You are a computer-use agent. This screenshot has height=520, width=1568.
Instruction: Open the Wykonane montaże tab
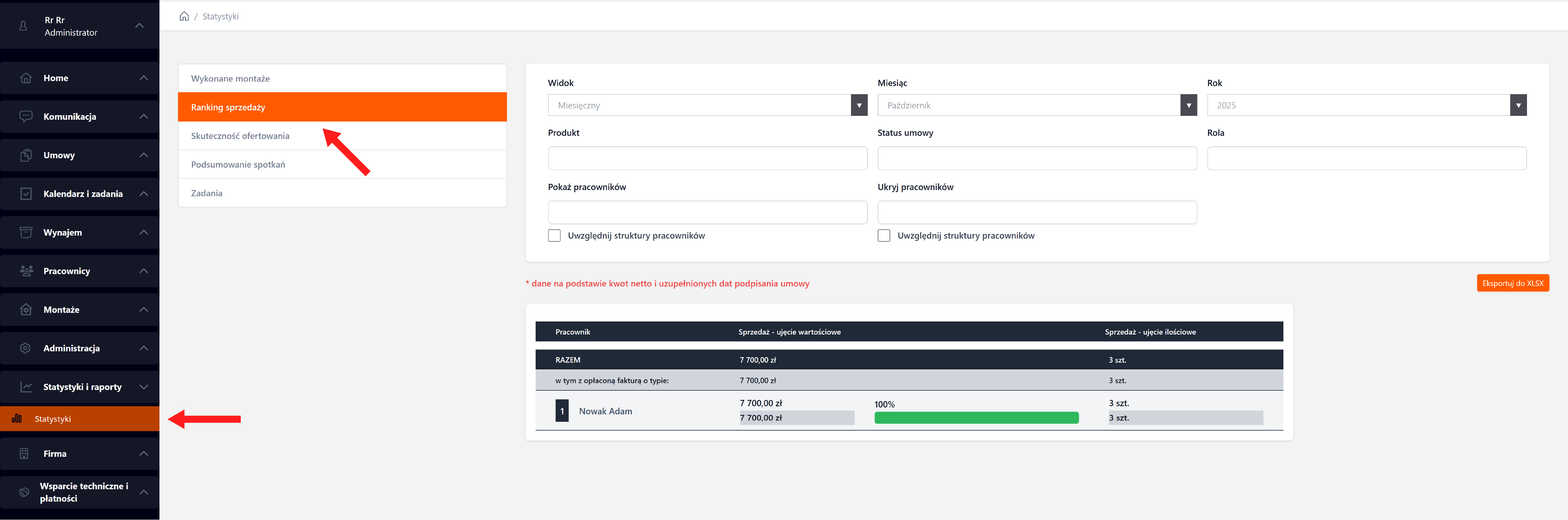[230, 78]
